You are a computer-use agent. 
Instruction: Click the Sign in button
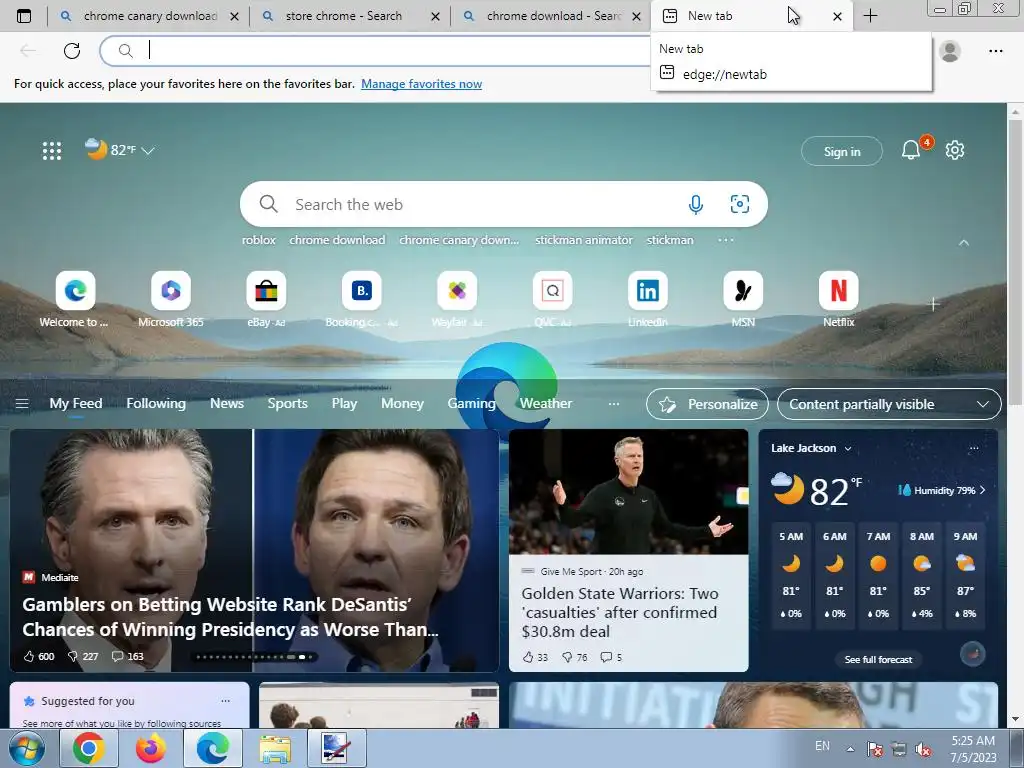click(842, 152)
